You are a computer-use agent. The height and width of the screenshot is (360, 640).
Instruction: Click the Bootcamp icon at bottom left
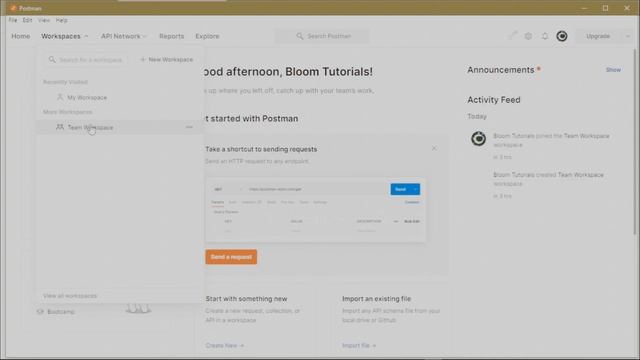(x=40, y=311)
